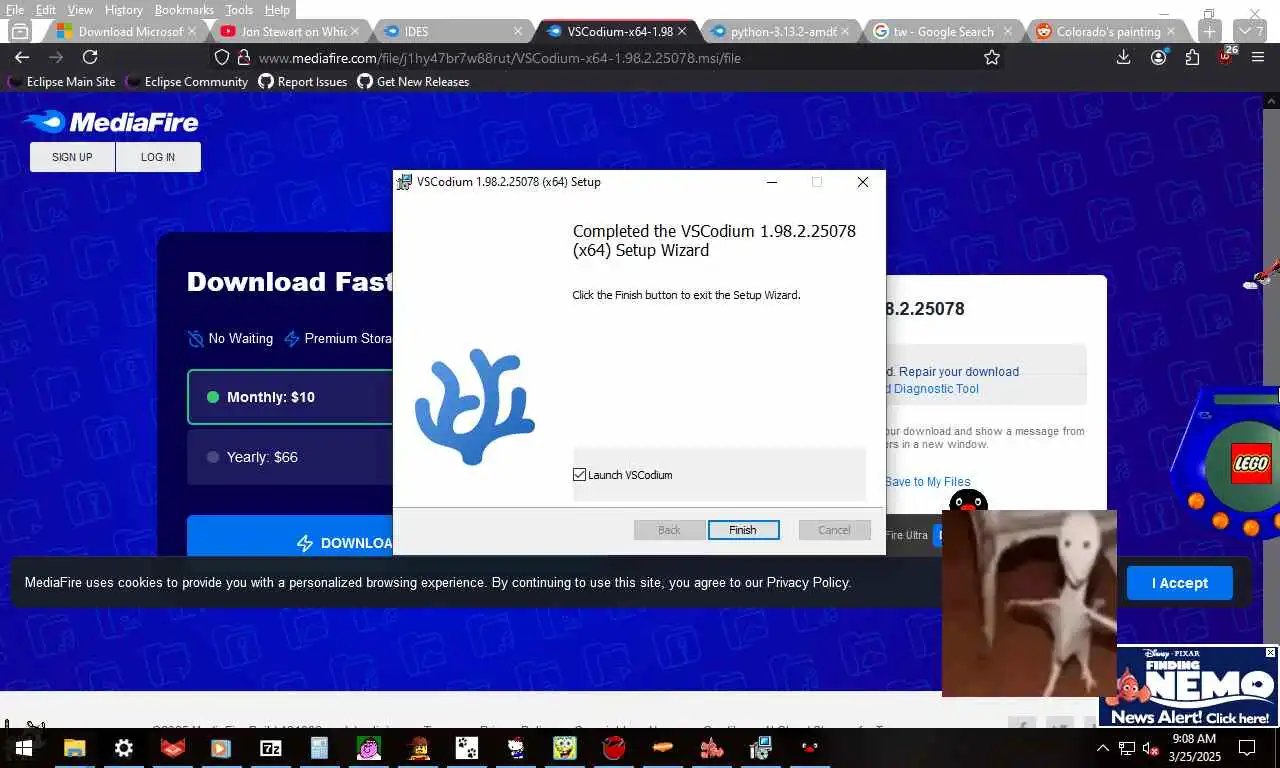Screen dimensions: 1280x768
Task: Expand the list all tabs dropdown
Action: click(1250, 32)
